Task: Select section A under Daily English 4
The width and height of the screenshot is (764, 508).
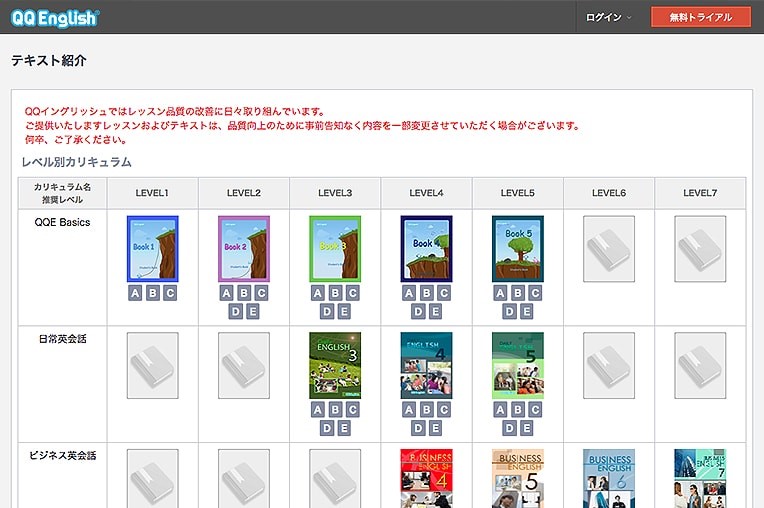Action: [409, 410]
